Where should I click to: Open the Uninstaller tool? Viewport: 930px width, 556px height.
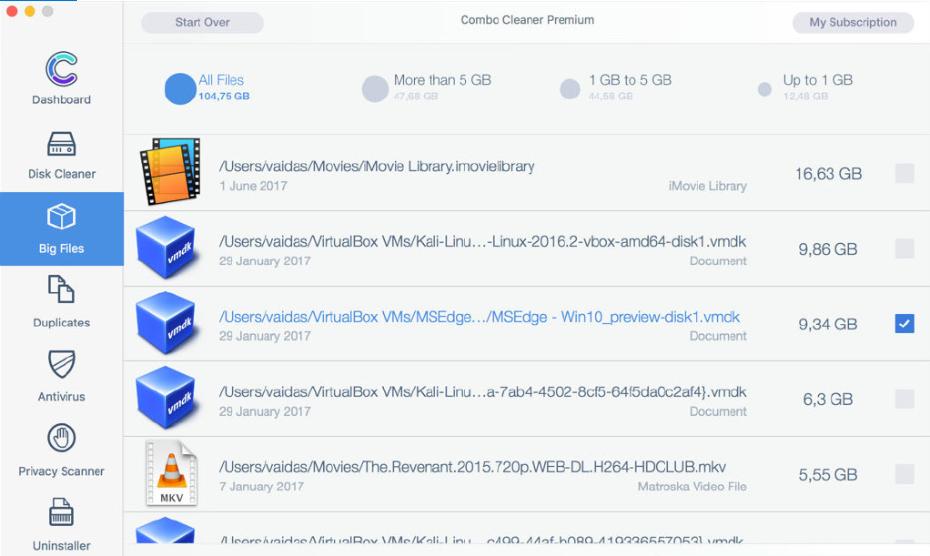pos(61,515)
